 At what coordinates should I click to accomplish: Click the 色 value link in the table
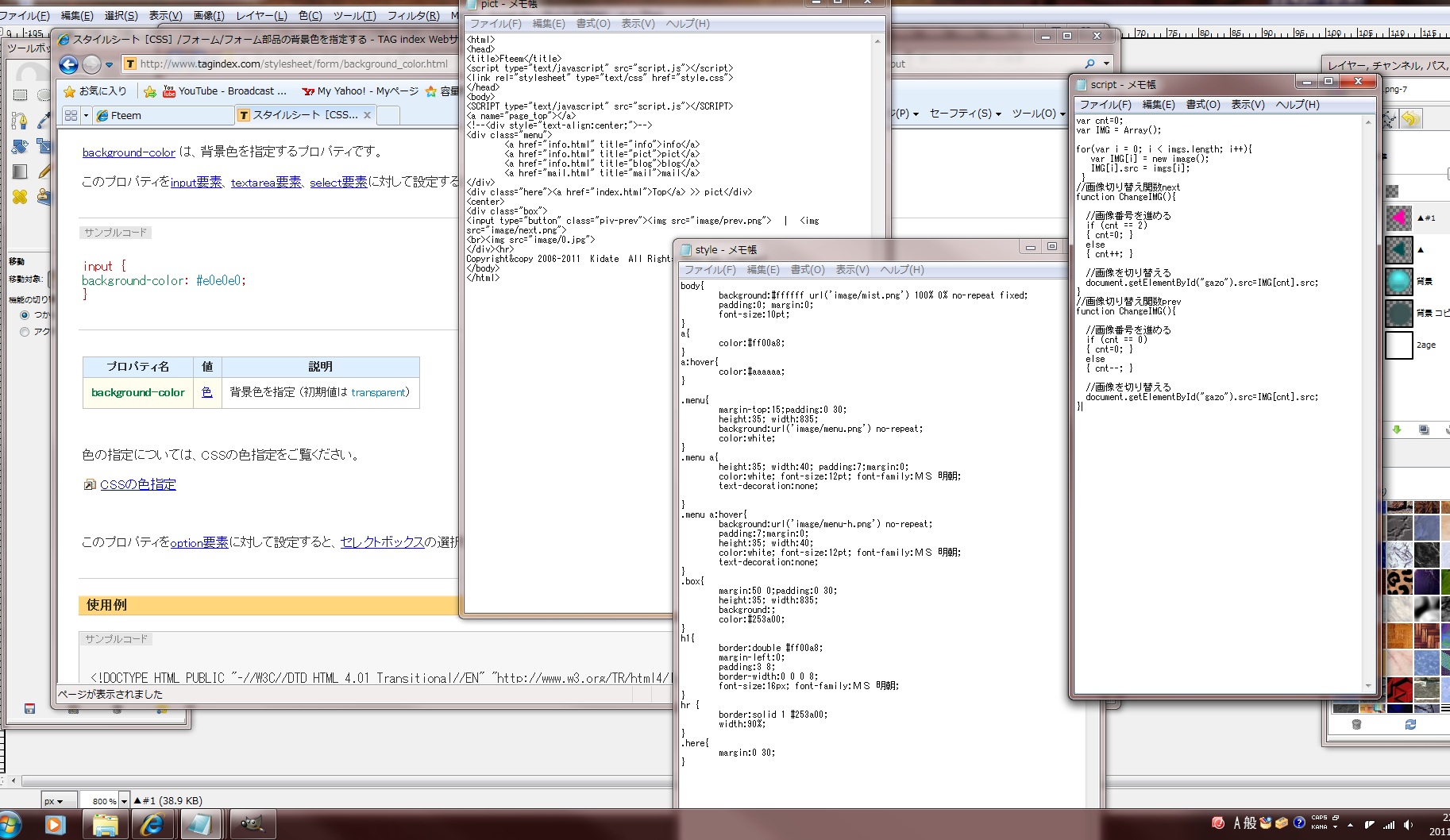click(207, 392)
